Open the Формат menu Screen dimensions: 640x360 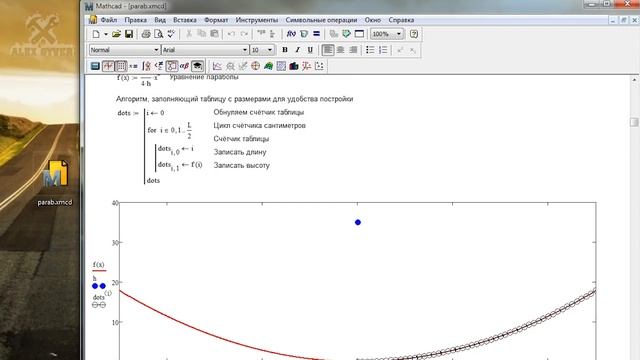point(216,20)
